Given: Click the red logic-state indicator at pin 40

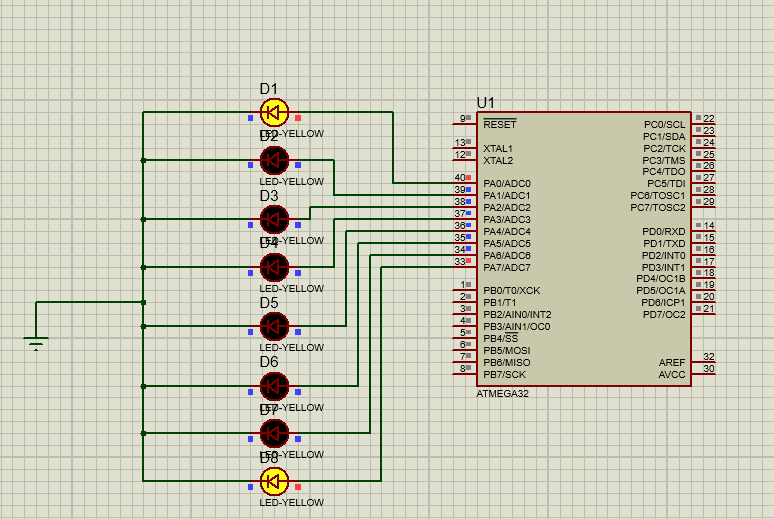Looking at the screenshot, I should pyautogui.click(x=468, y=177).
